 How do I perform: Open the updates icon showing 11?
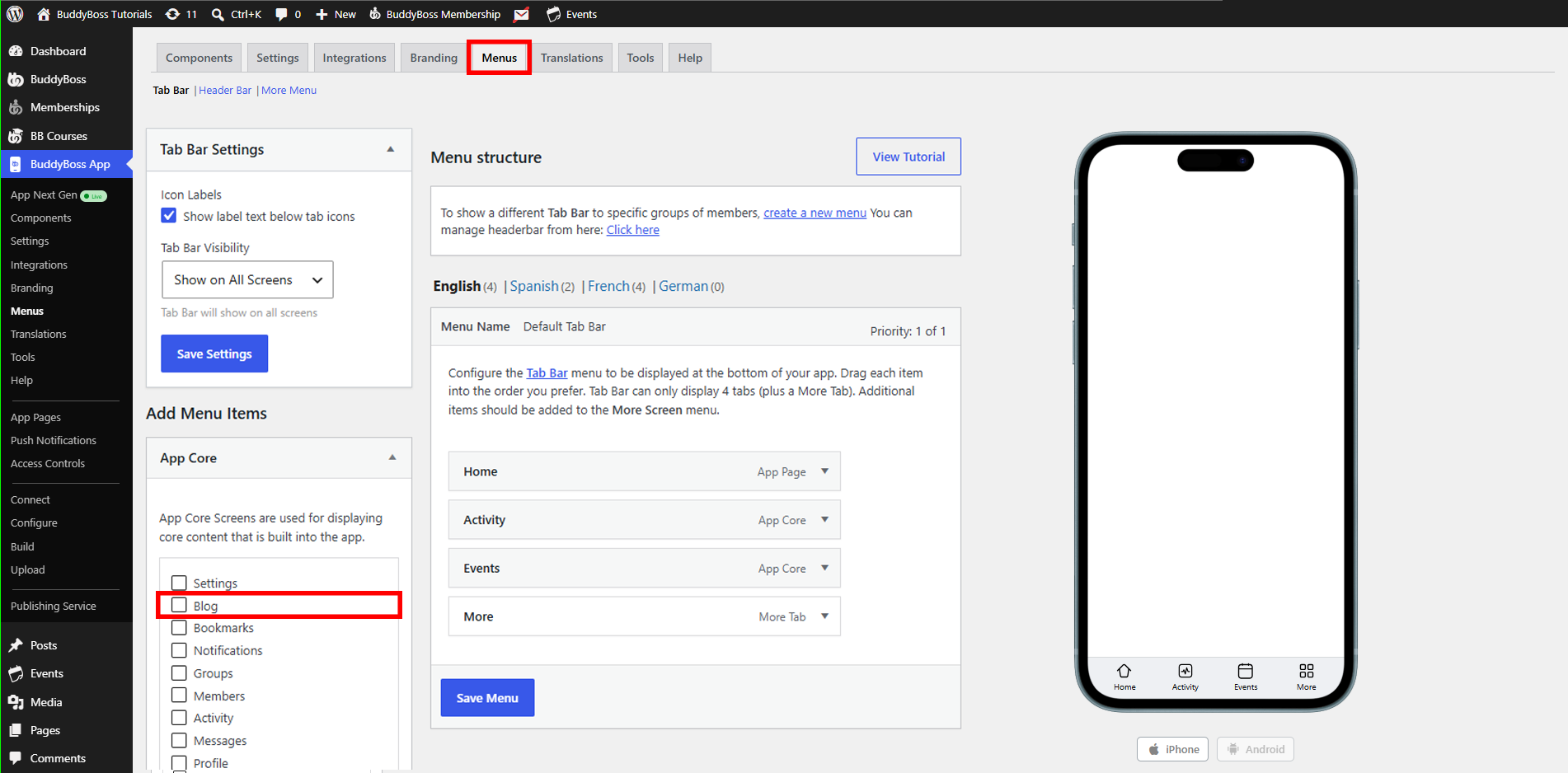click(181, 14)
